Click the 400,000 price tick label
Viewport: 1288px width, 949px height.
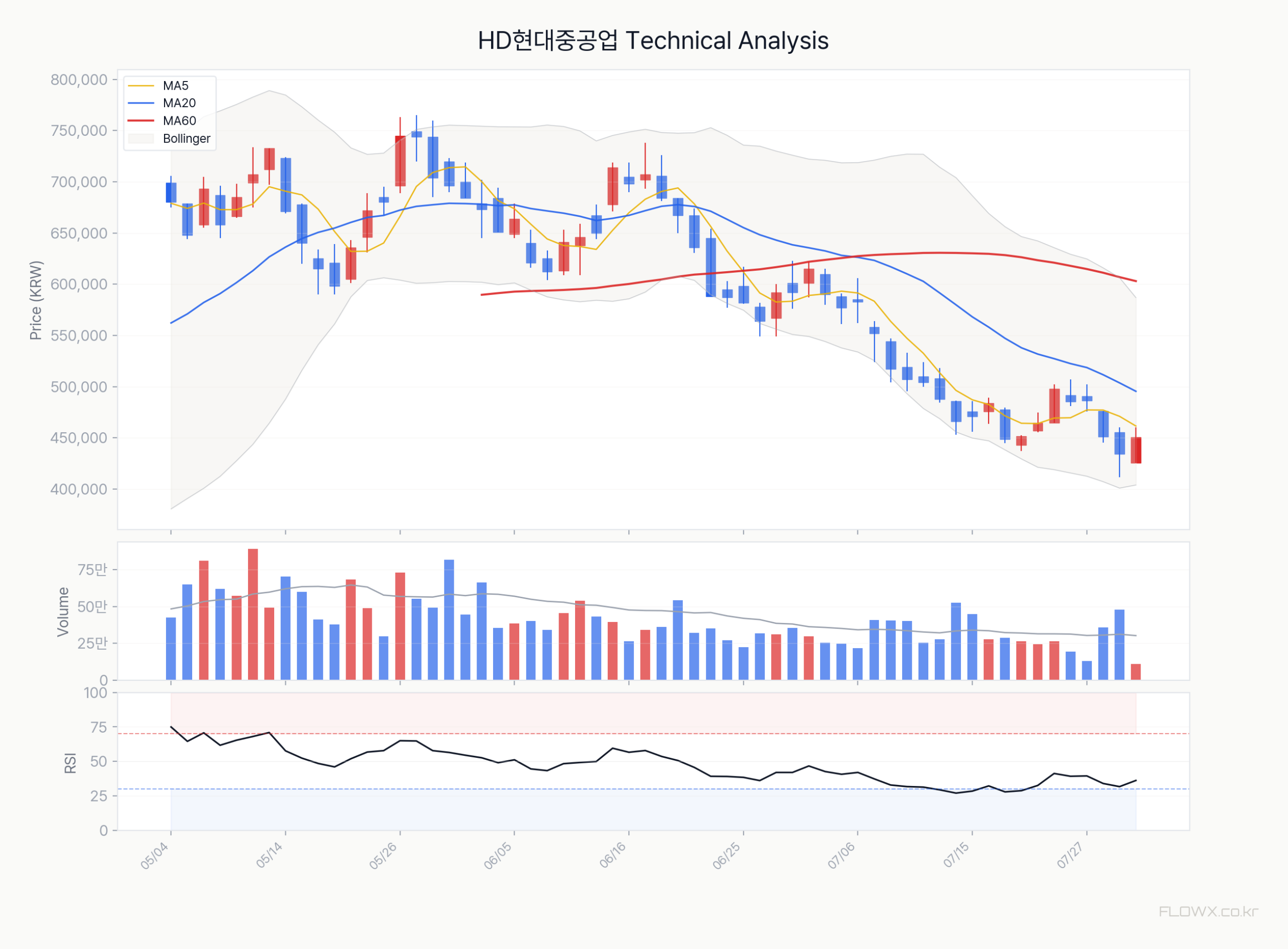[79, 490]
